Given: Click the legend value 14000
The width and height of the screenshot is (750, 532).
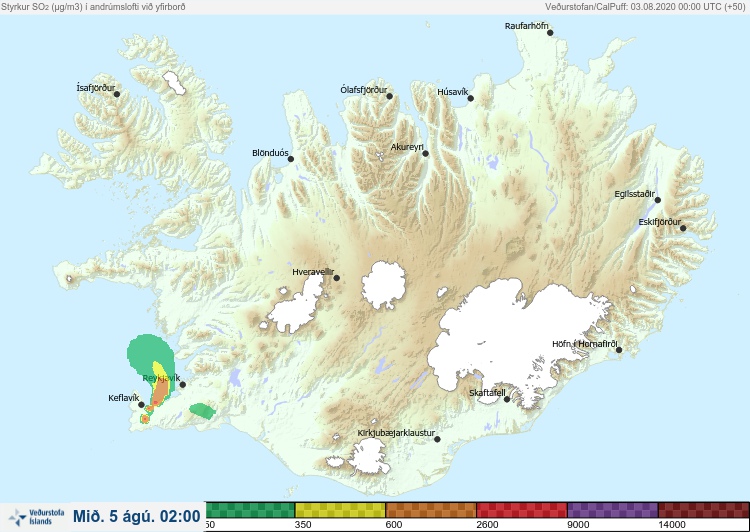Looking at the screenshot, I should 672,525.
